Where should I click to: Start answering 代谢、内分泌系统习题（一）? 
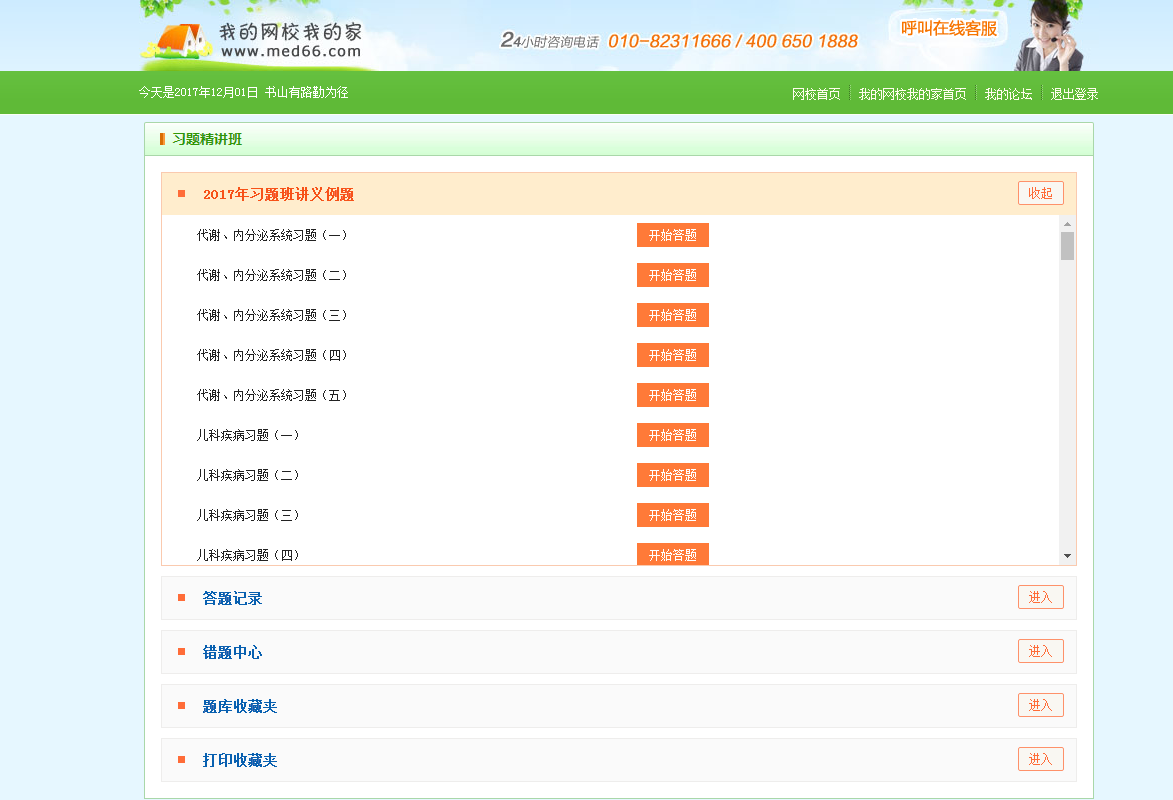[x=672, y=235]
